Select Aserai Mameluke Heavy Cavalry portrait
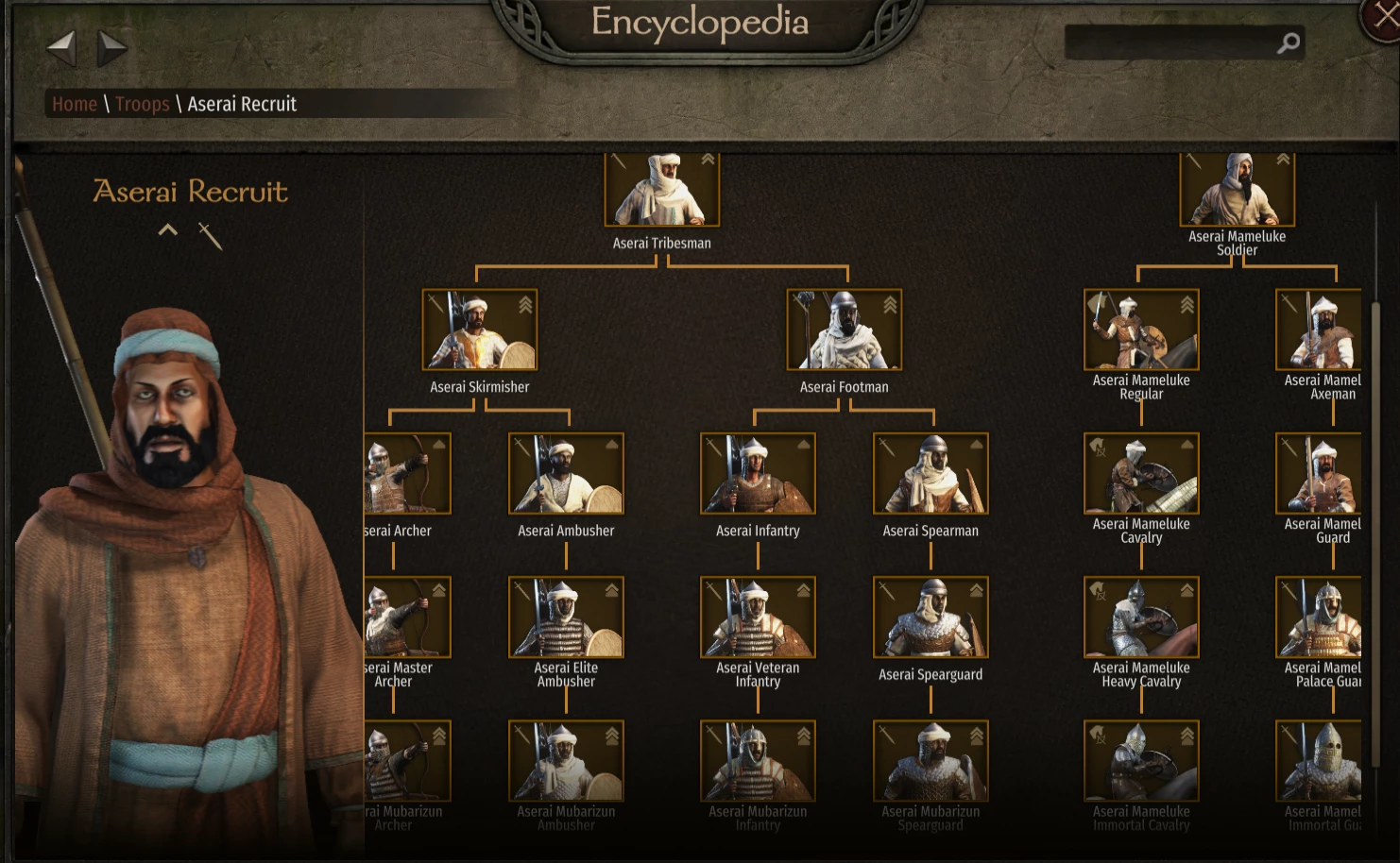 point(1141,618)
